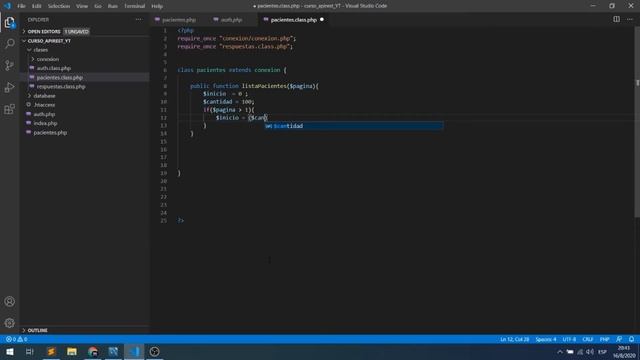Open the View menu

(x=82, y=6)
